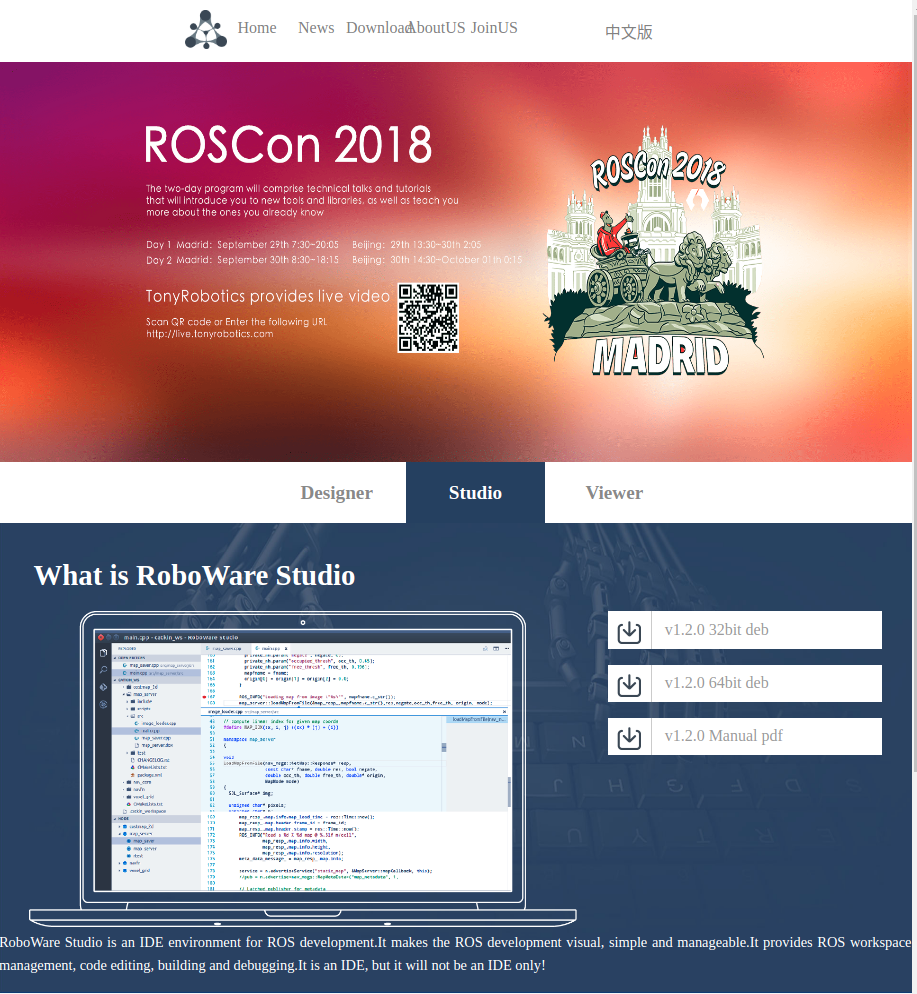Screen dimensions: 917x994
Task: Go to the News page
Action: tap(316, 28)
